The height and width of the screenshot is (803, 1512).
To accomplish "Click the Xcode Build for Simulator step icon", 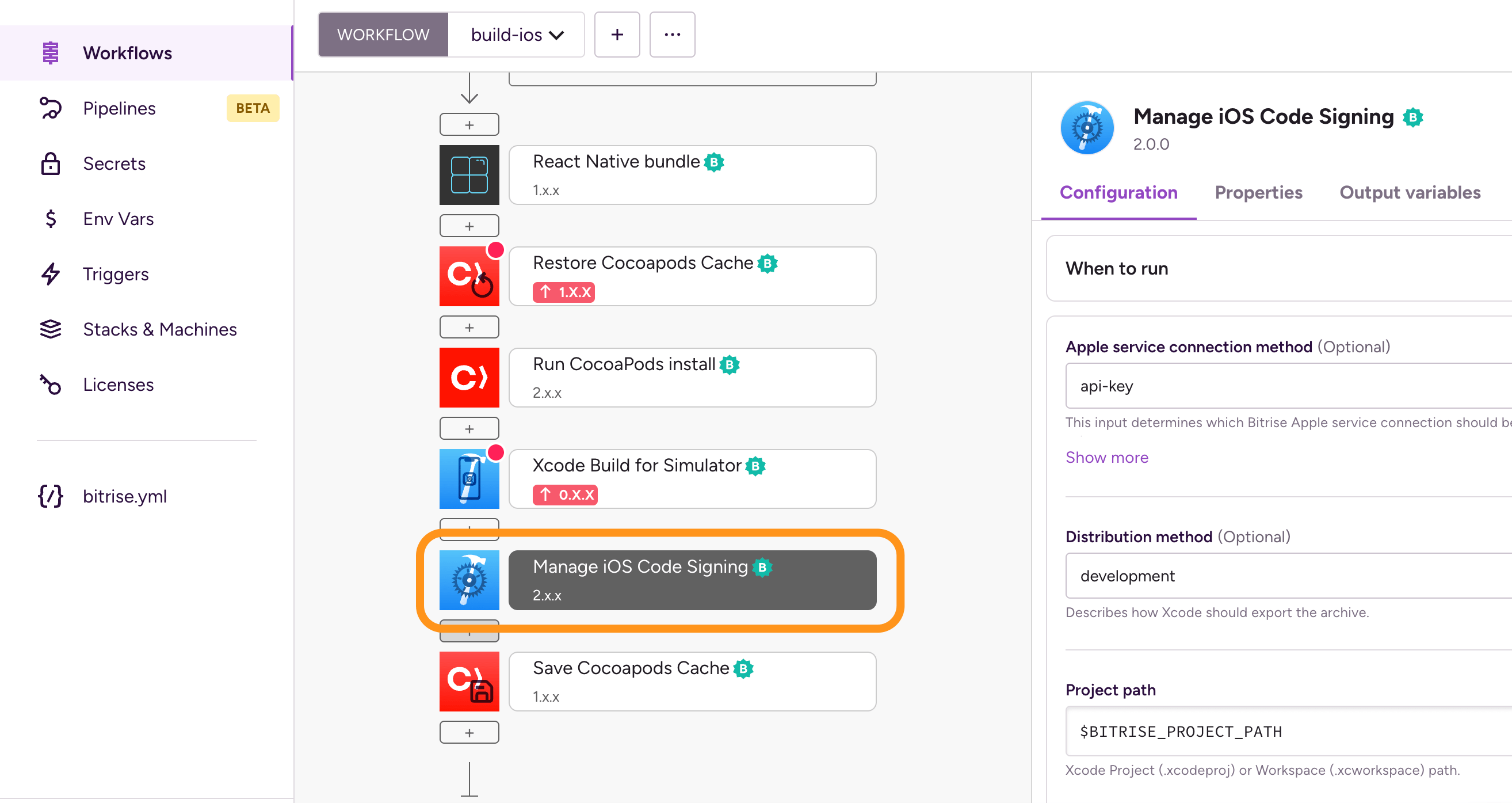I will tap(468, 479).
